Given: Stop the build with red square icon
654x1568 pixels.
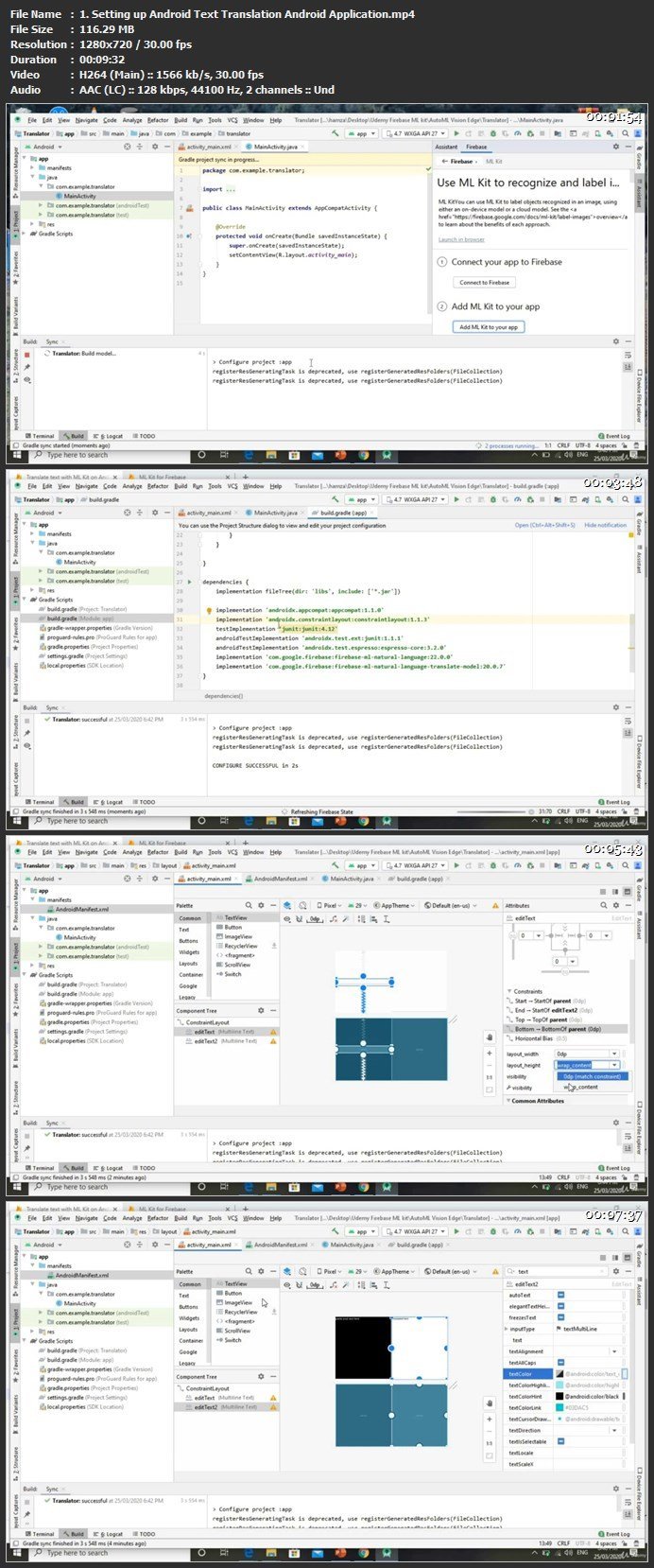Looking at the screenshot, I should click(x=27, y=354).
